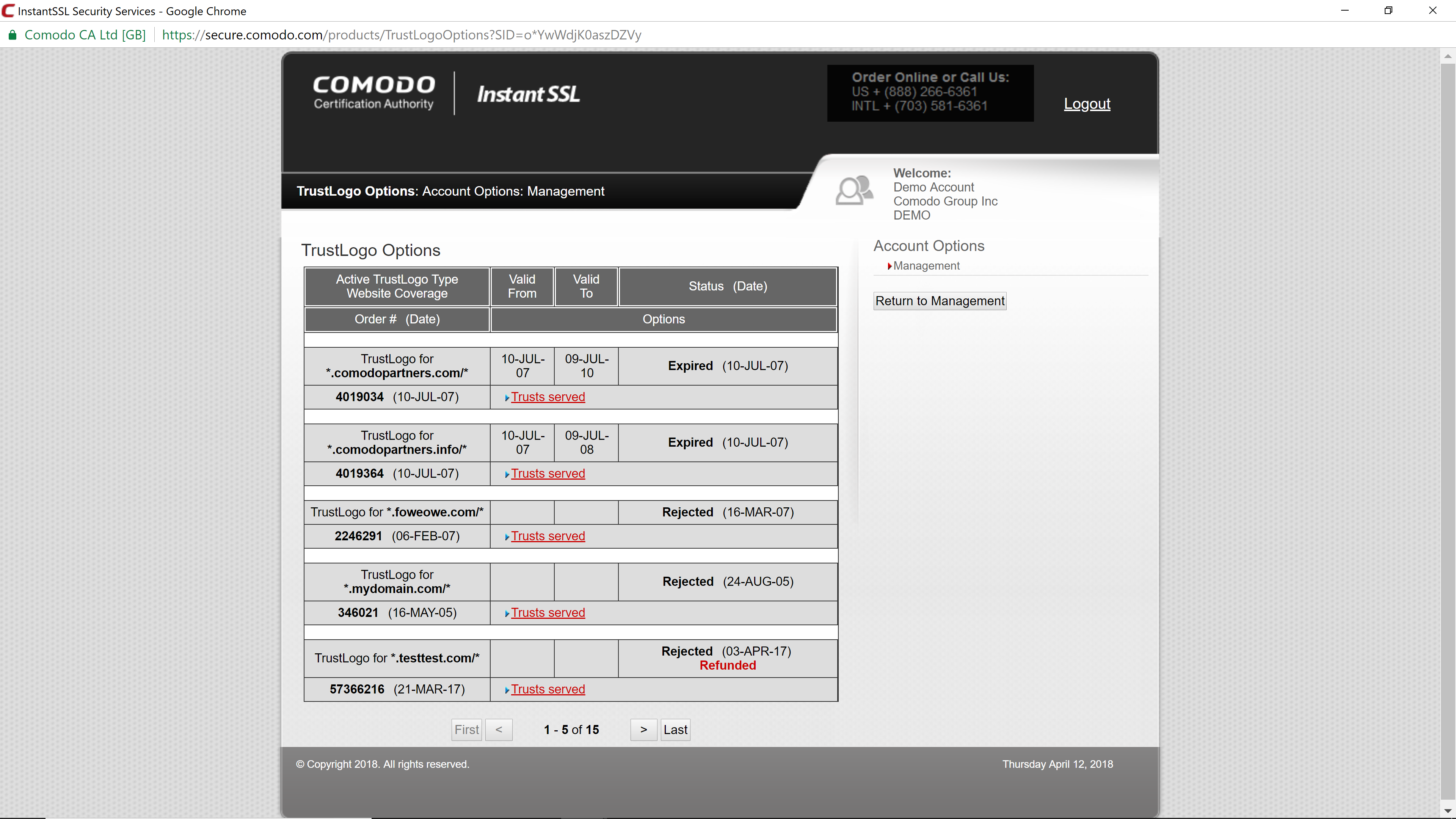This screenshot has width=1456, height=819.
Task: Click Expired status for comodopartners.com
Action: click(x=690, y=366)
